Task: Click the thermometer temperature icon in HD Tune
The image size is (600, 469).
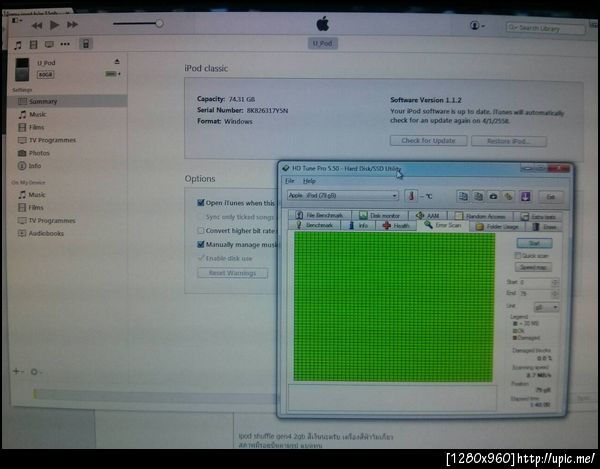Action: pyautogui.click(x=411, y=196)
